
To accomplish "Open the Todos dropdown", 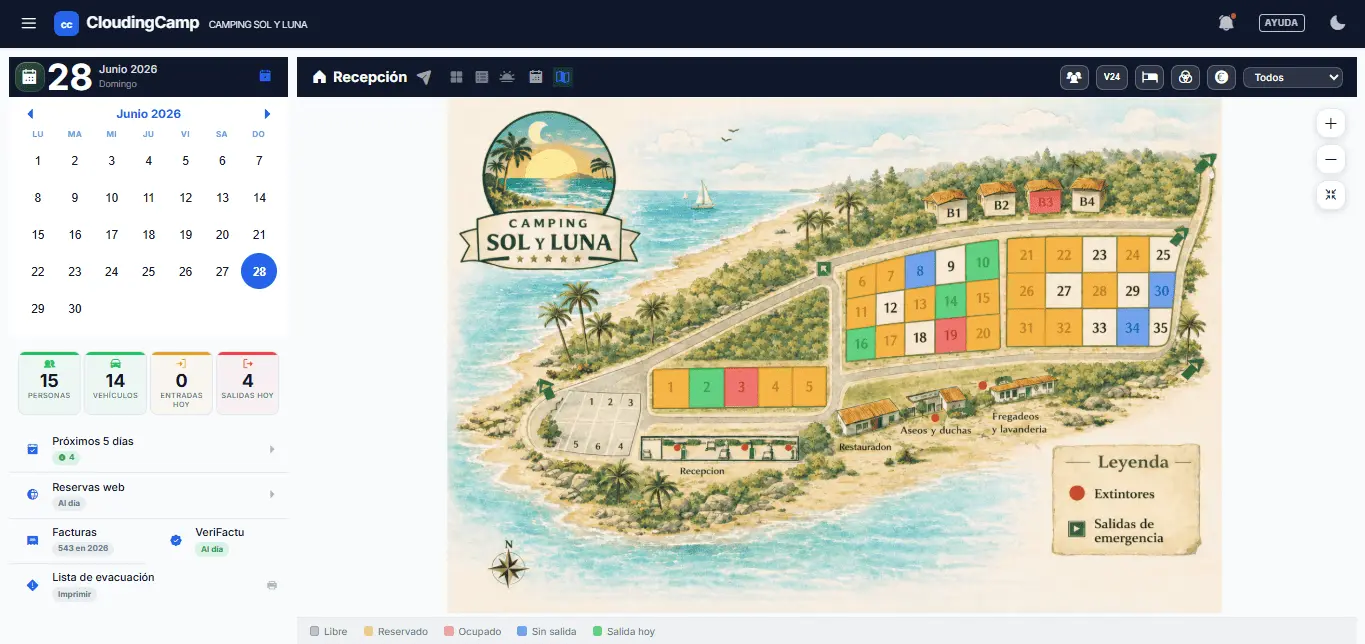I will point(1292,77).
